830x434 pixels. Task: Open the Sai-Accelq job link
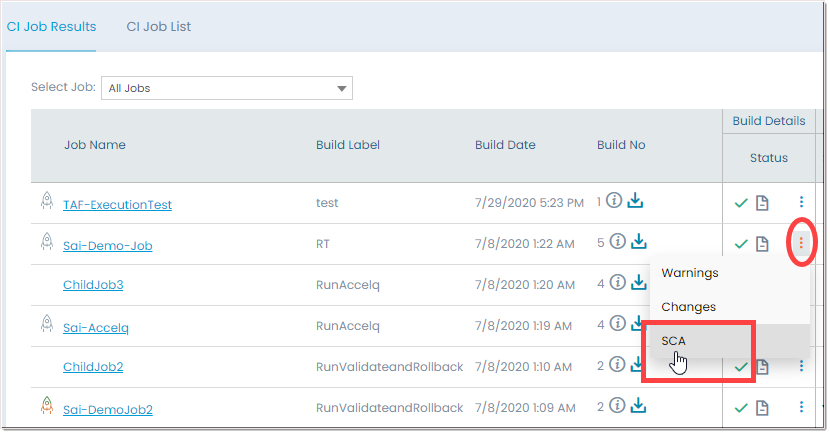(96, 327)
